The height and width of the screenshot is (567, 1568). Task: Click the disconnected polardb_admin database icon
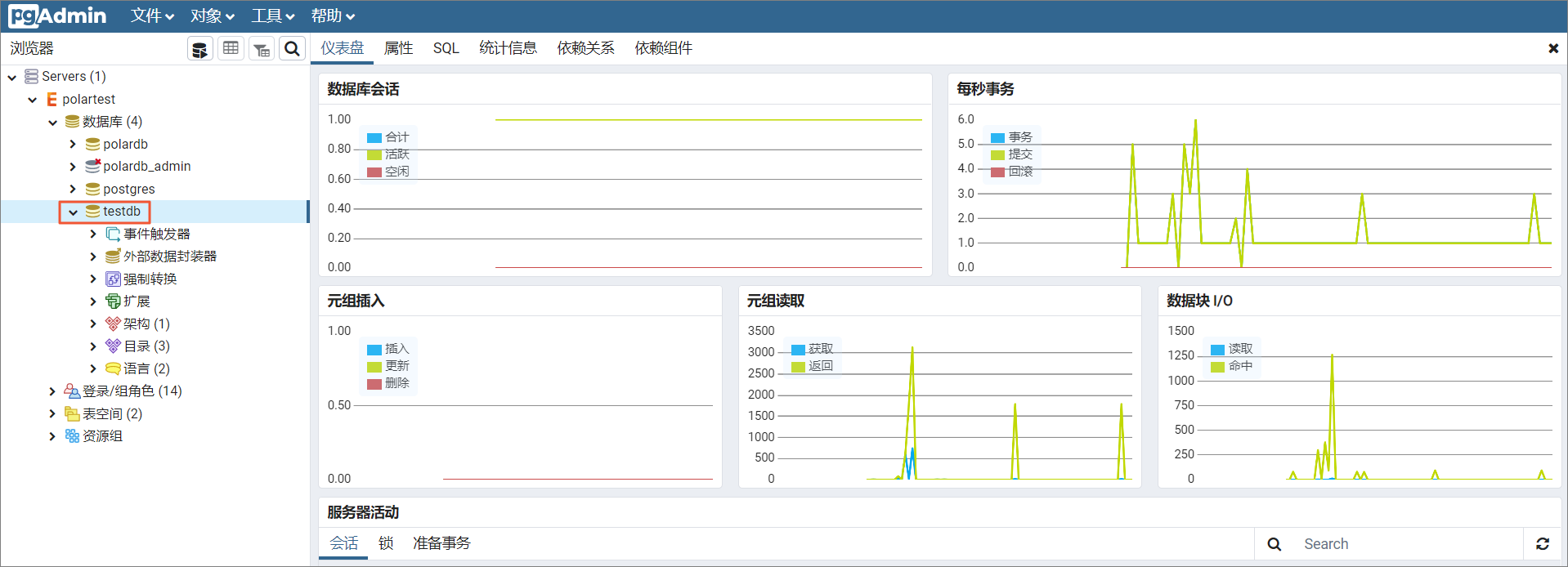click(92, 166)
